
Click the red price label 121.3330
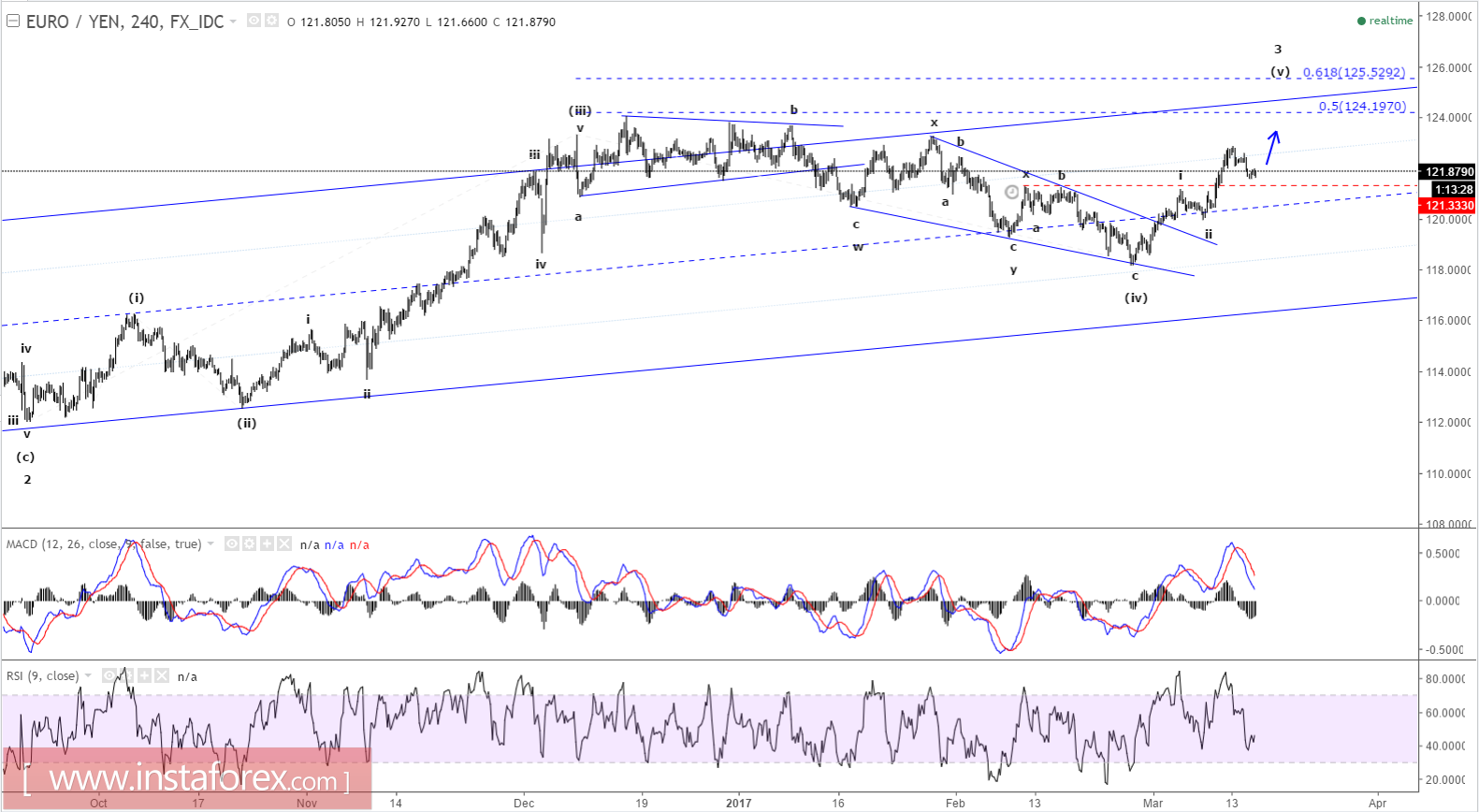pos(1448,206)
